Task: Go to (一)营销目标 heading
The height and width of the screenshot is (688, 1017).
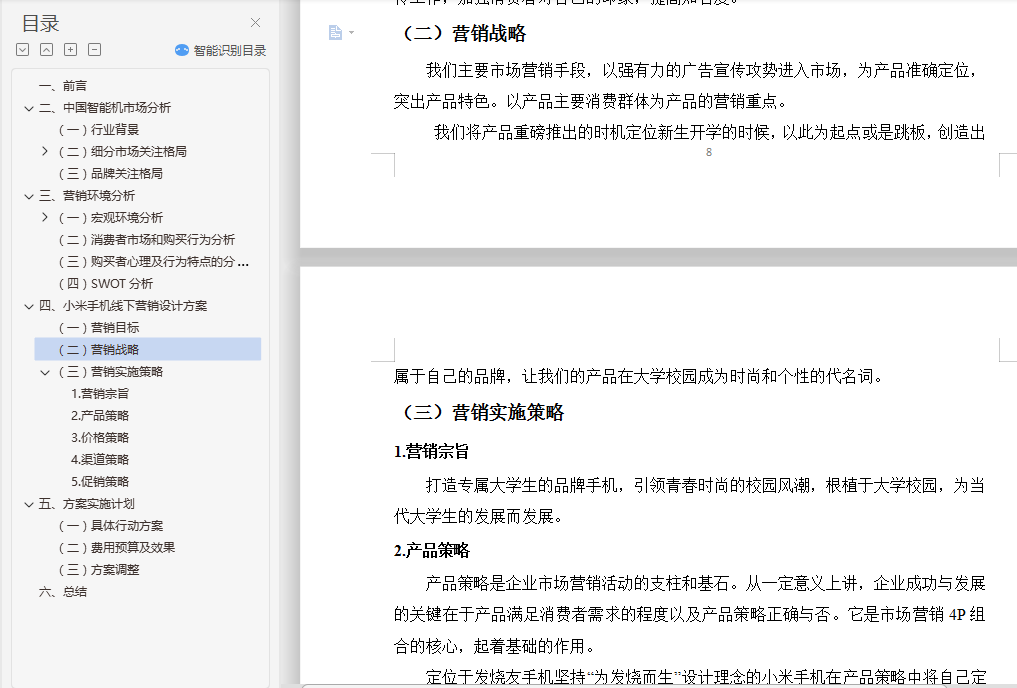Action: point(99,328)
